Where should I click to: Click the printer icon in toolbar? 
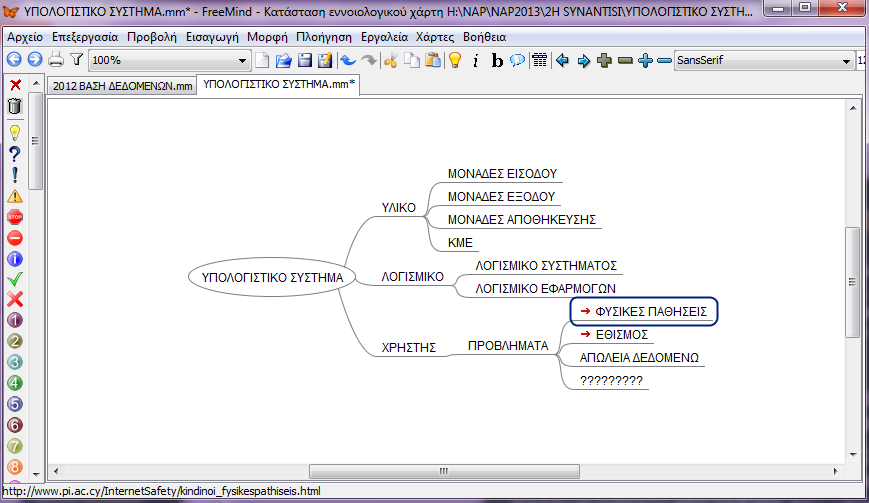(56, 60)
